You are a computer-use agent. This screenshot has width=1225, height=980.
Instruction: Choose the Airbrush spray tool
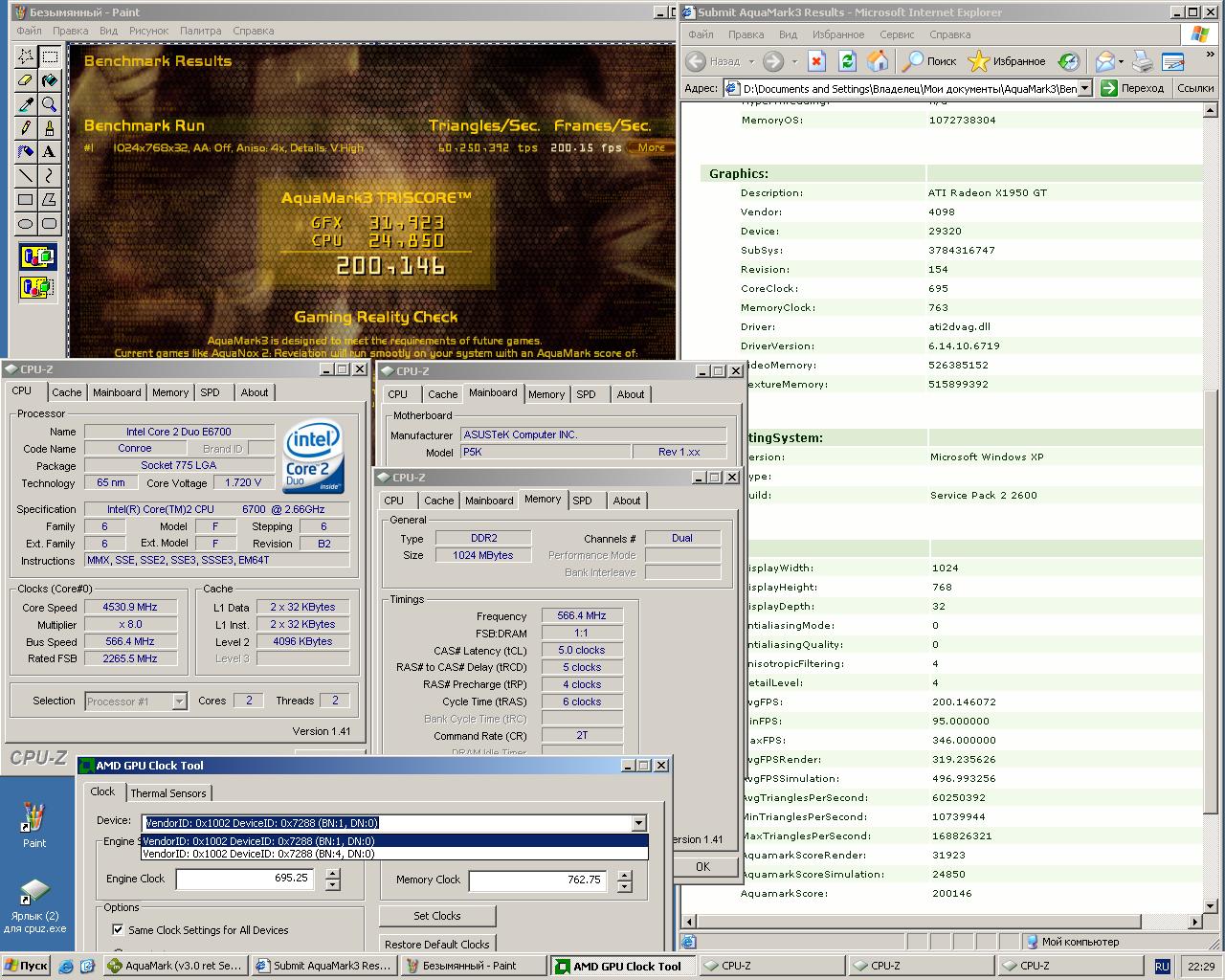[26, 151]
